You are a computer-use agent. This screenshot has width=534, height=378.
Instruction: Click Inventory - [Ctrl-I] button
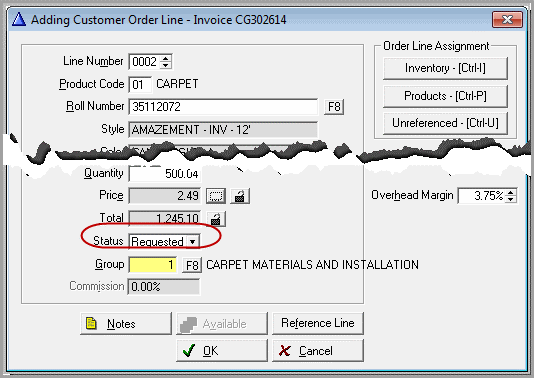click(445, 68)
